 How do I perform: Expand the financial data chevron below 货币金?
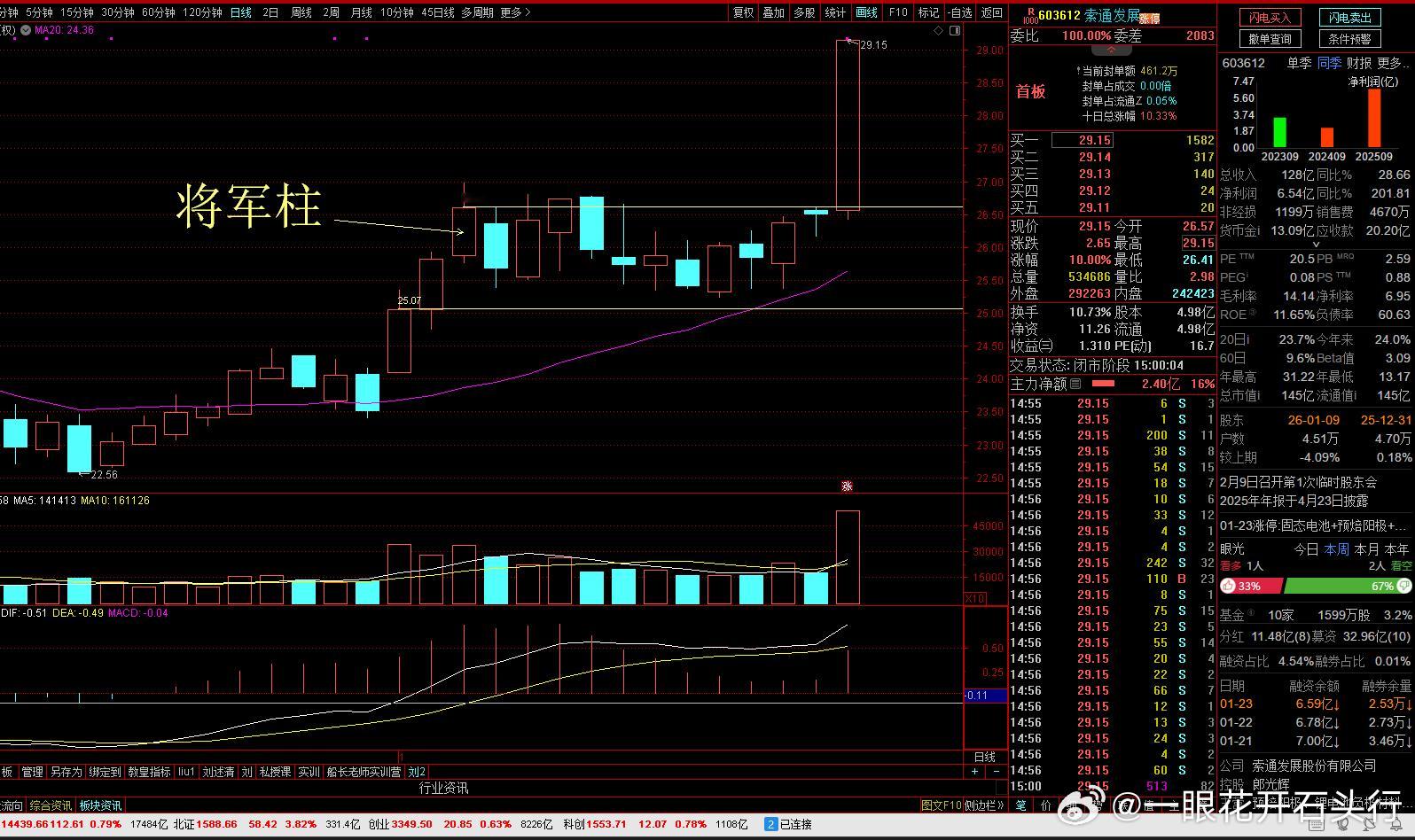[x=1316, y=245]
